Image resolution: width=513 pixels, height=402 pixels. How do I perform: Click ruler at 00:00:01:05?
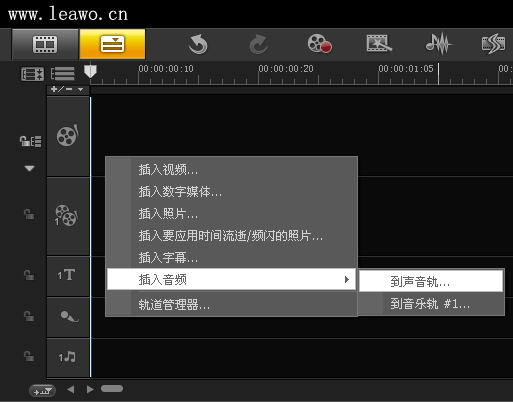point(406,69)
